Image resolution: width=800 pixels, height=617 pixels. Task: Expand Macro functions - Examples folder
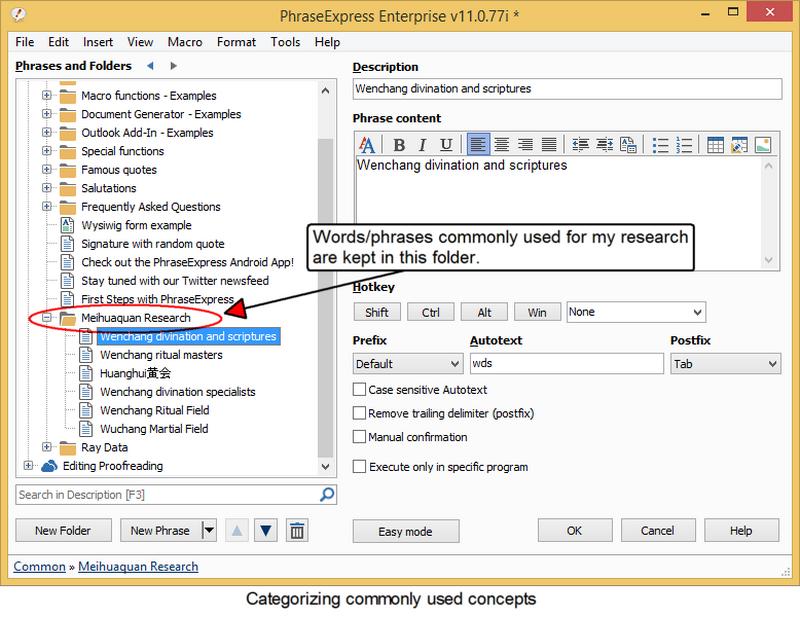[x=46, y=95]
